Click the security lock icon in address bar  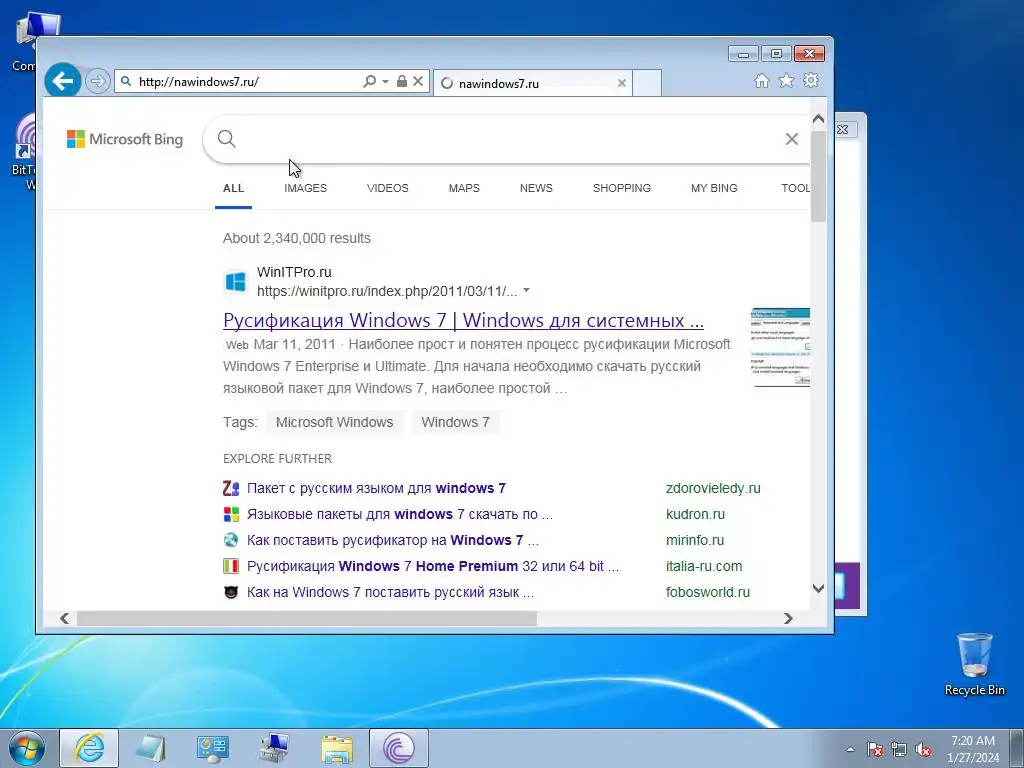402,81
